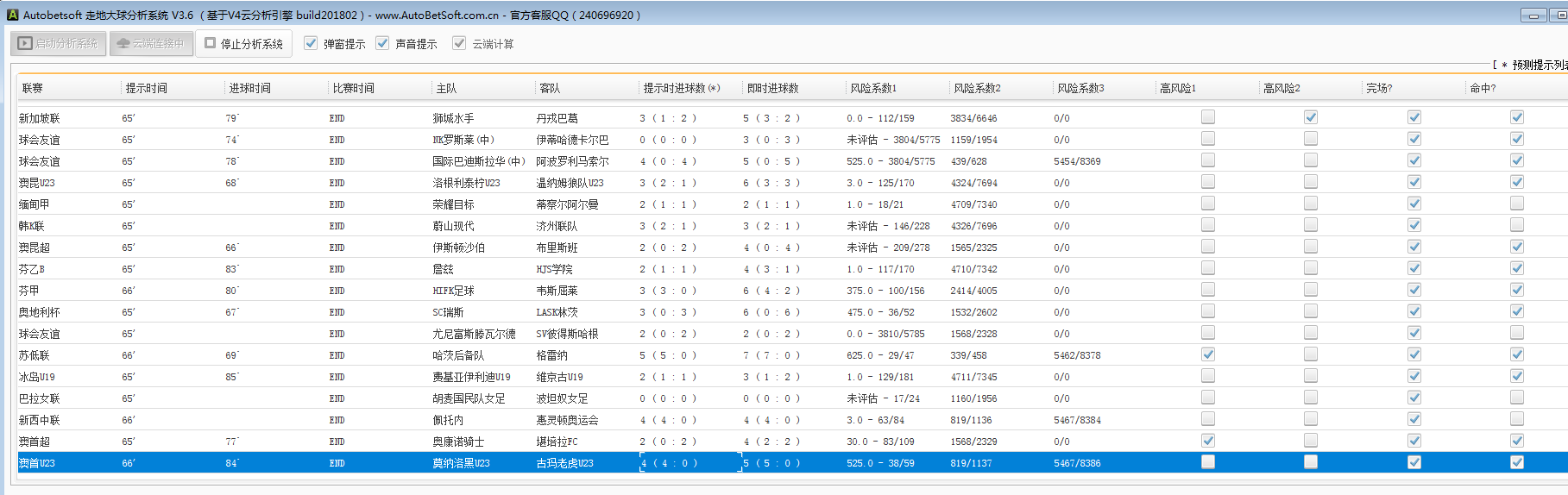Sort by the 命中? column header
Viewport: 1568px width, 495px height.
click(1483, 88)
